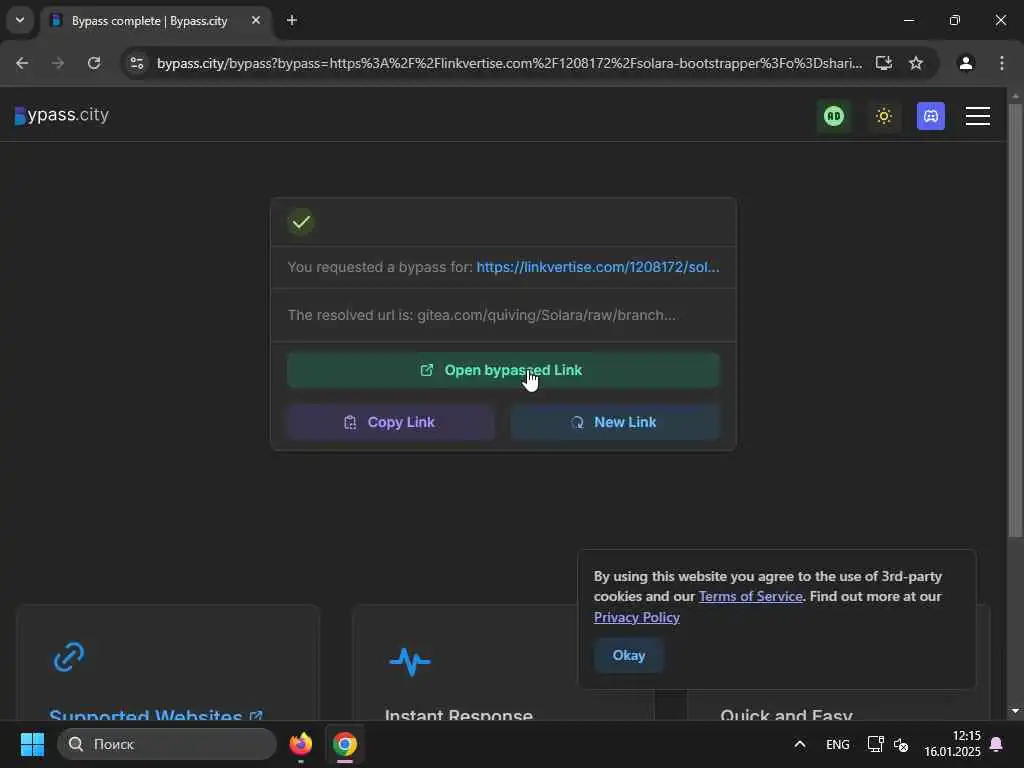Viewport: 1024px width, 768px height.
Task: Click the scrollbar down arrow
Action: click(x=1015, y=711)
